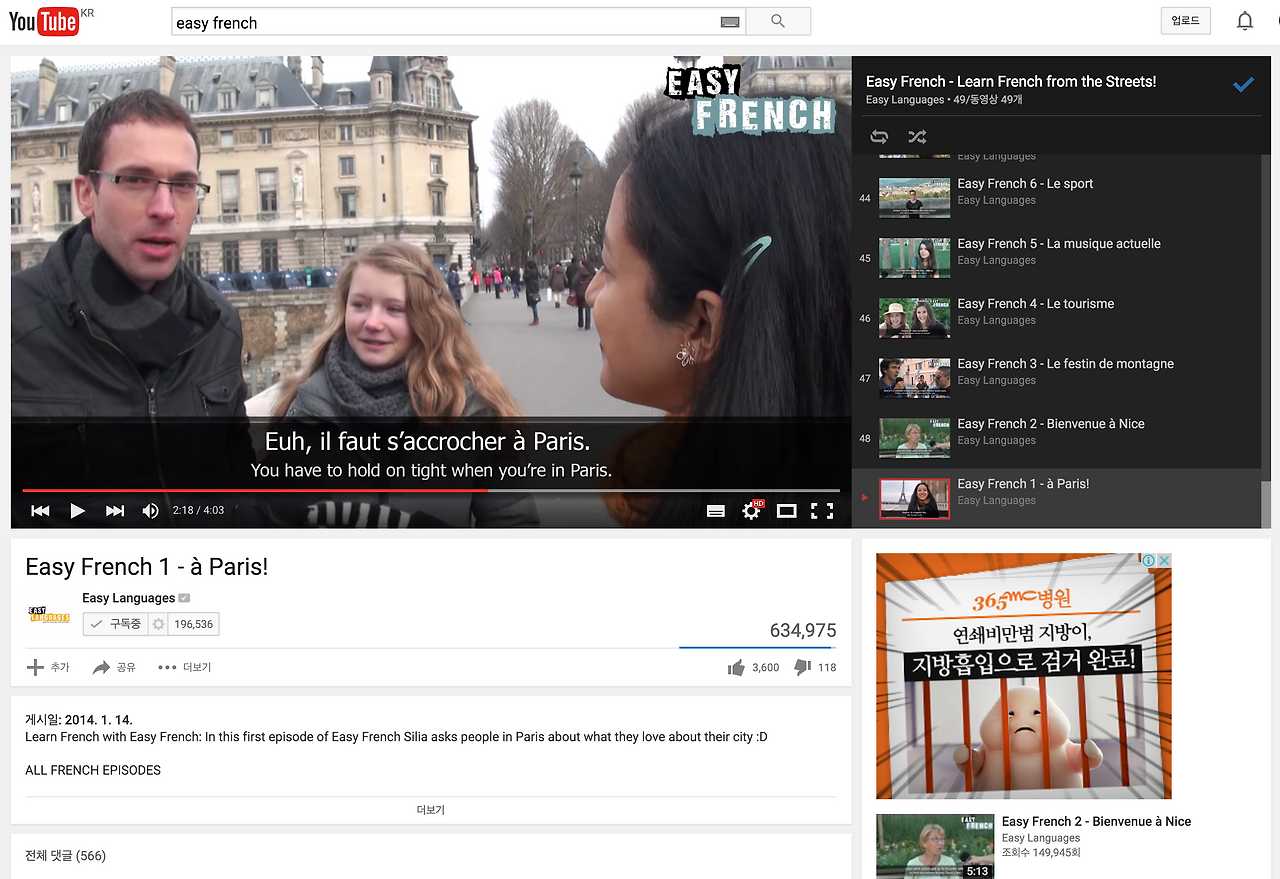
Task: Toggle playlist loop (repeat) icon
Action: (879, 137)
